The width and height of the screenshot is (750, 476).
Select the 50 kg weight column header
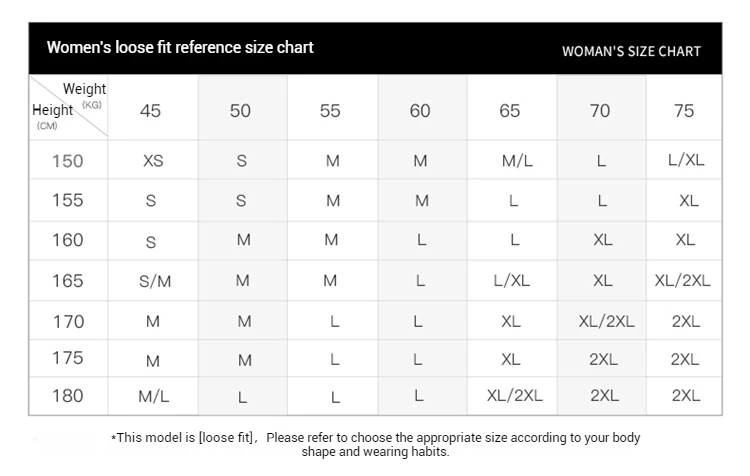241,110
